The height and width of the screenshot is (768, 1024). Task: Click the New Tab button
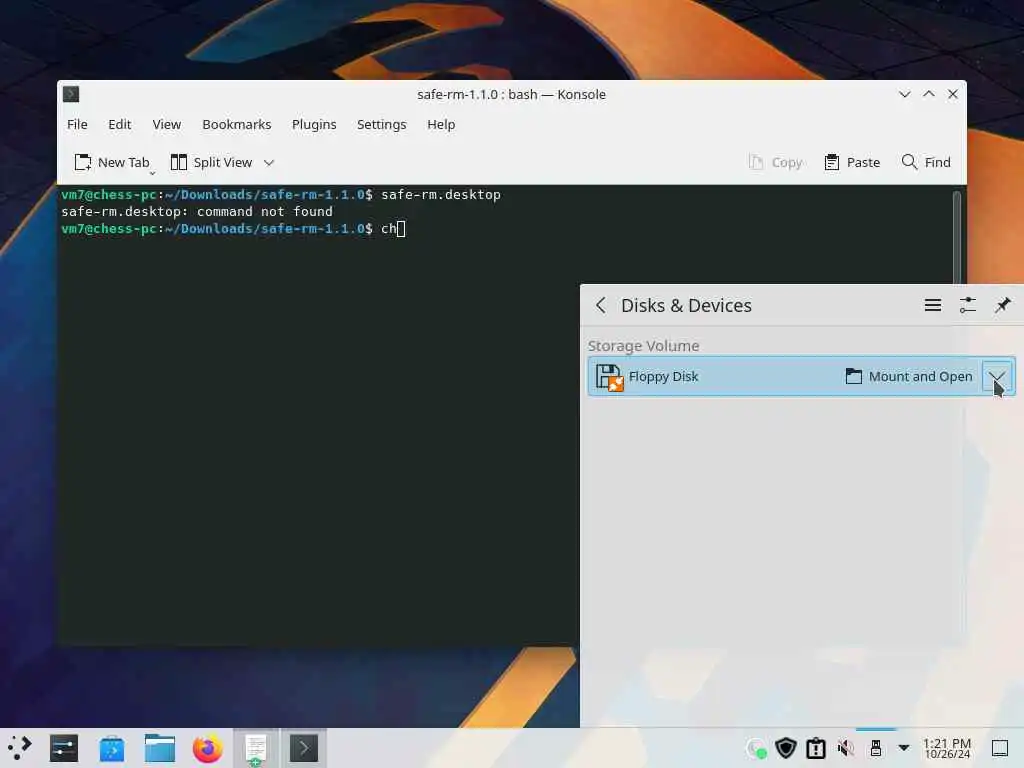click(x=112, y=163)
